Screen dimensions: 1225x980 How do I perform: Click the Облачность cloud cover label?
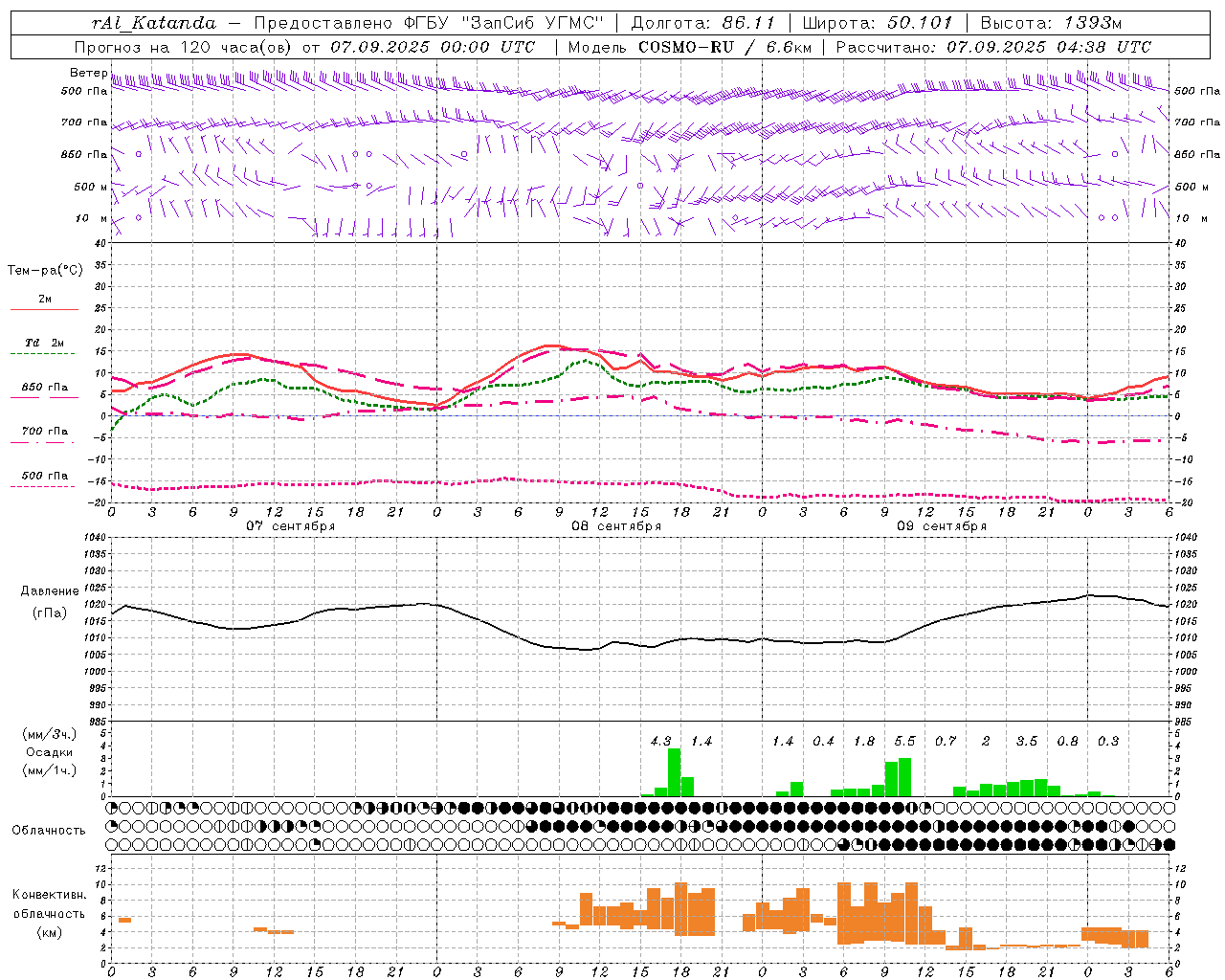[49, 831]
